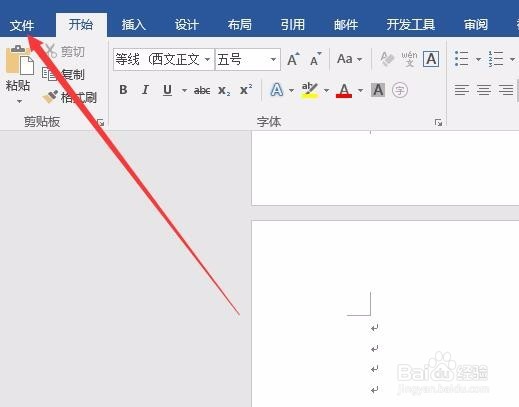Decrease font size with shrink font icon
The height and width of the screenshot is (407, 519).
click(x=315, y=59)
